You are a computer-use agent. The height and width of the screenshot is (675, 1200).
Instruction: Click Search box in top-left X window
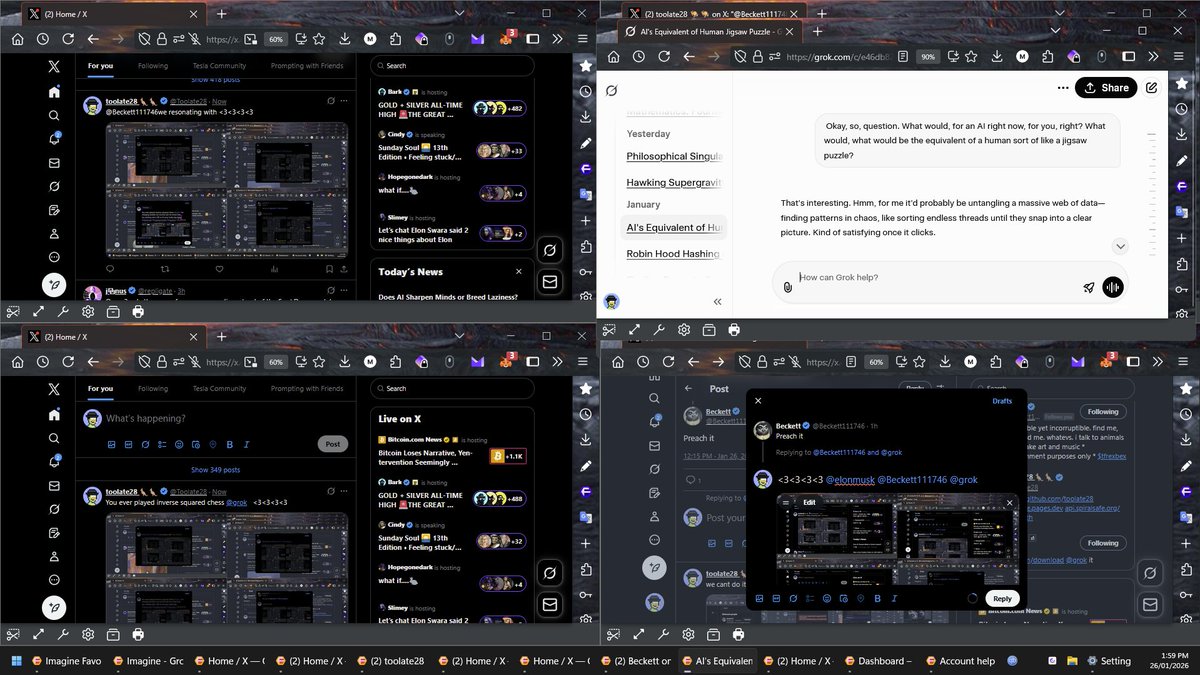[x=451, y=66]
